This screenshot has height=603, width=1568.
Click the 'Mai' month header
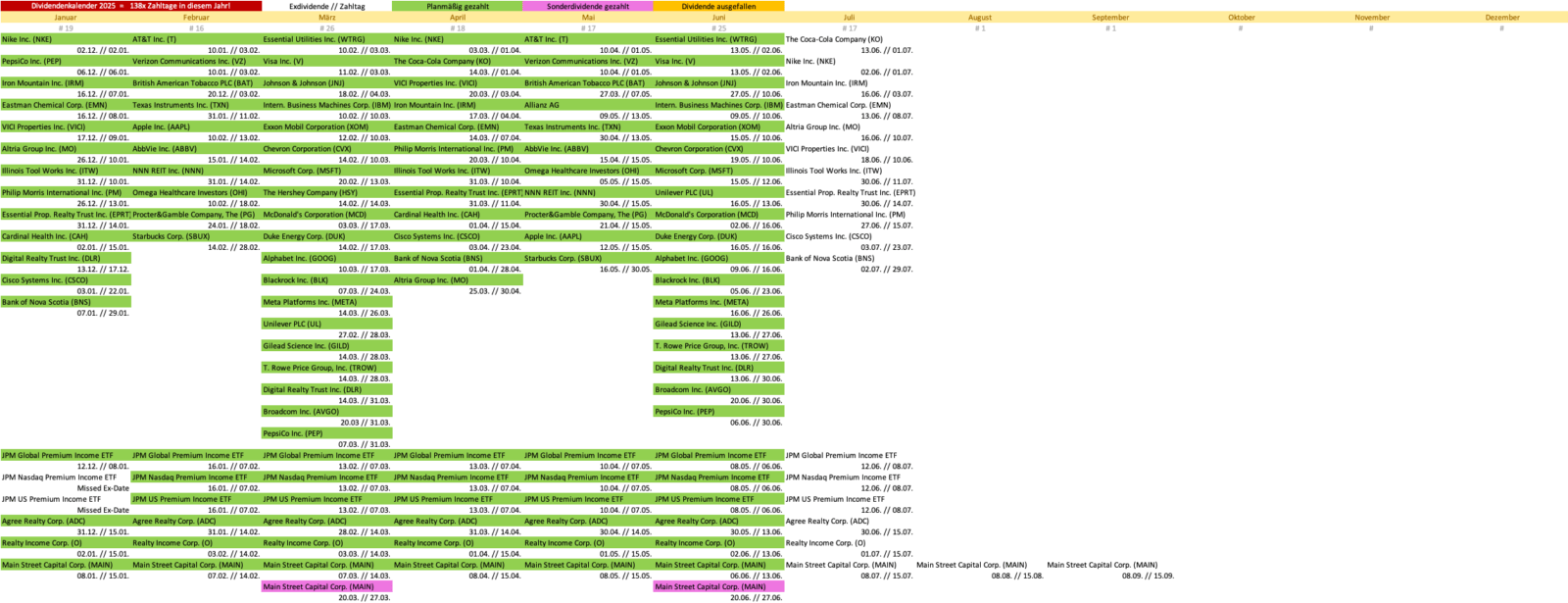pyautogui.click(x=588, y=18)
